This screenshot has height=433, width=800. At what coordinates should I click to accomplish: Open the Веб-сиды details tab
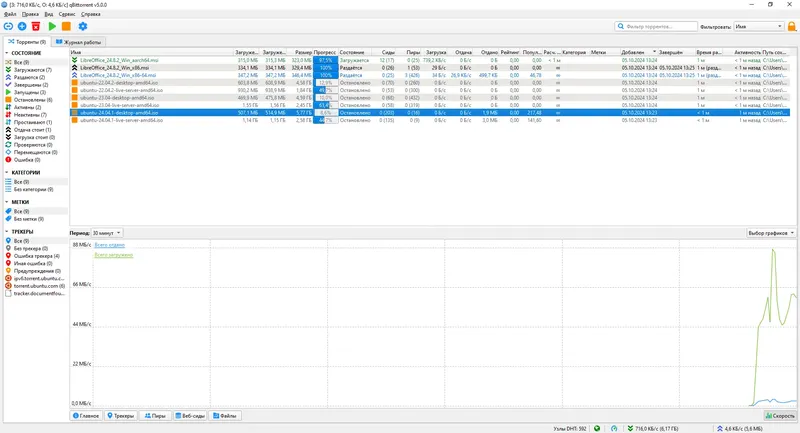point(190,416)
